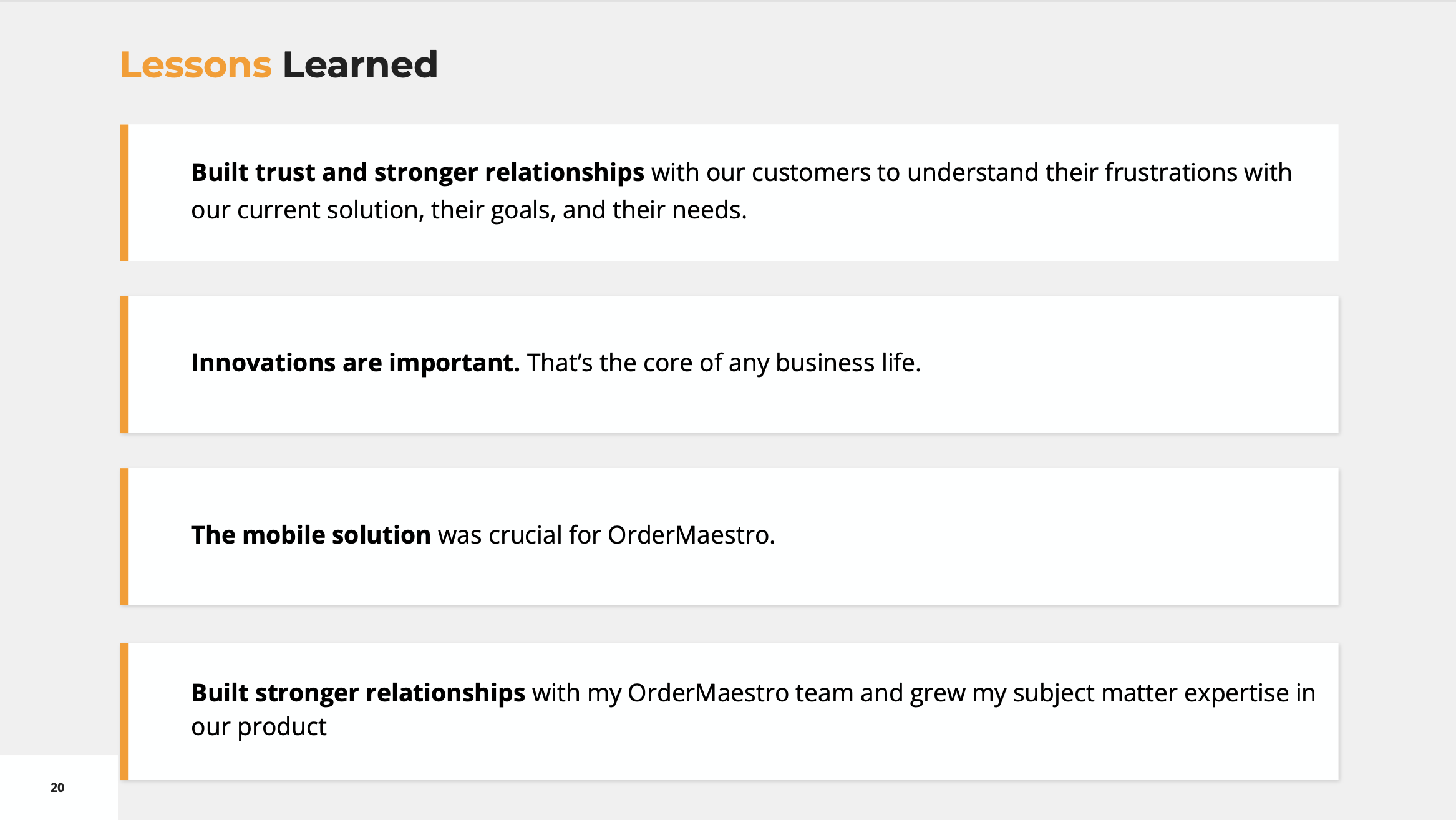The image size is (1456, 820).
Task: Click the orange "Lessons" title word
Action: point(195,65)
